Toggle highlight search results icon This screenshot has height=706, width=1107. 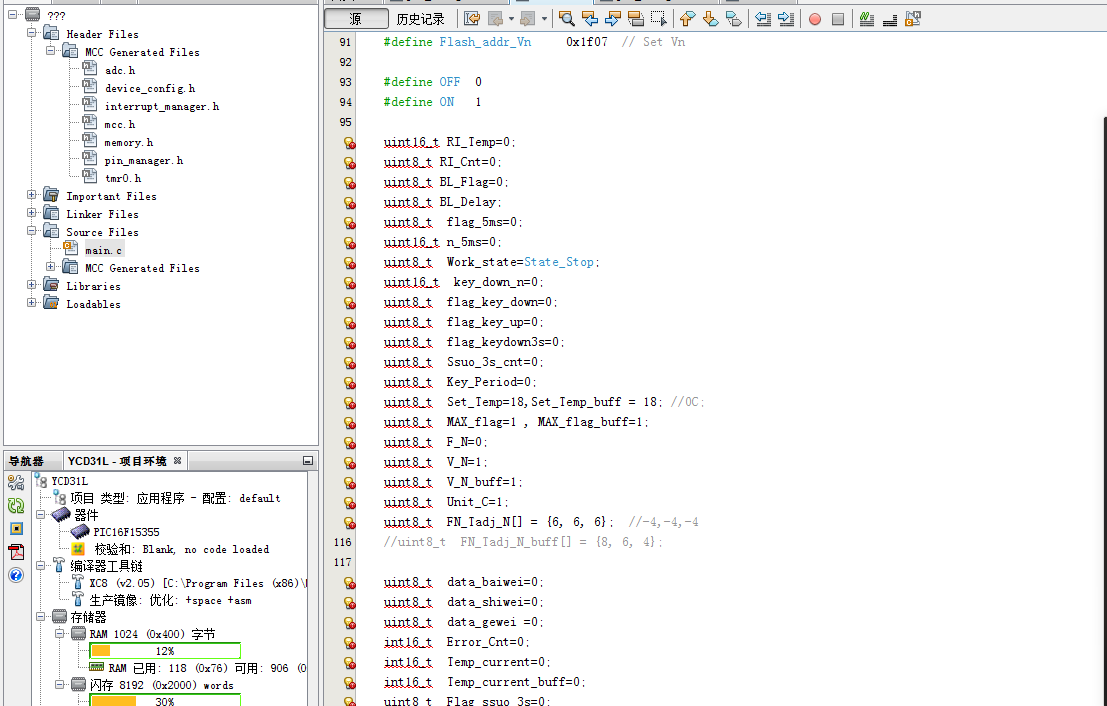pos(636,19)
